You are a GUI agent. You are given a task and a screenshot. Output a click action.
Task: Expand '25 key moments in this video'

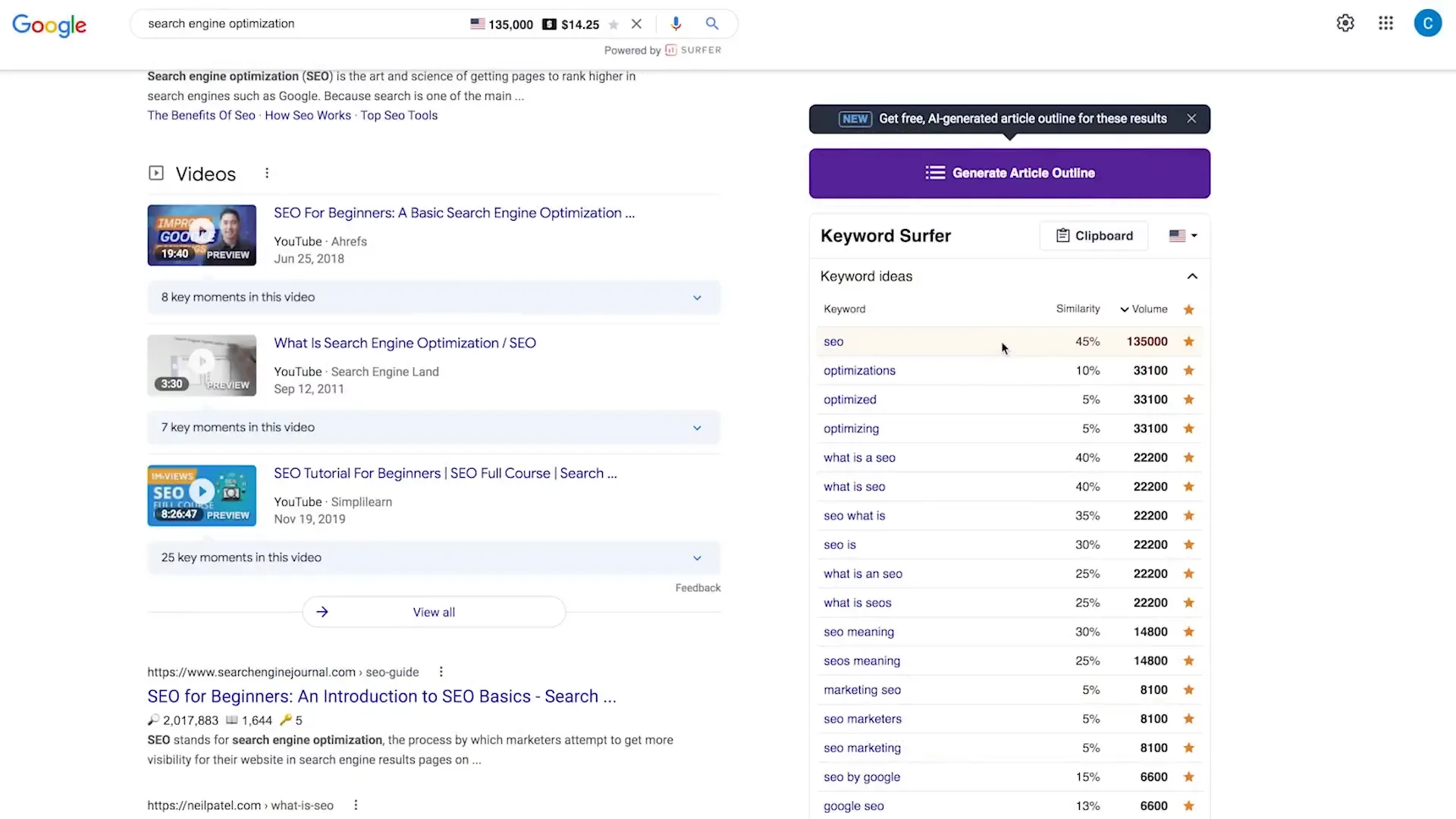[434, 557]
